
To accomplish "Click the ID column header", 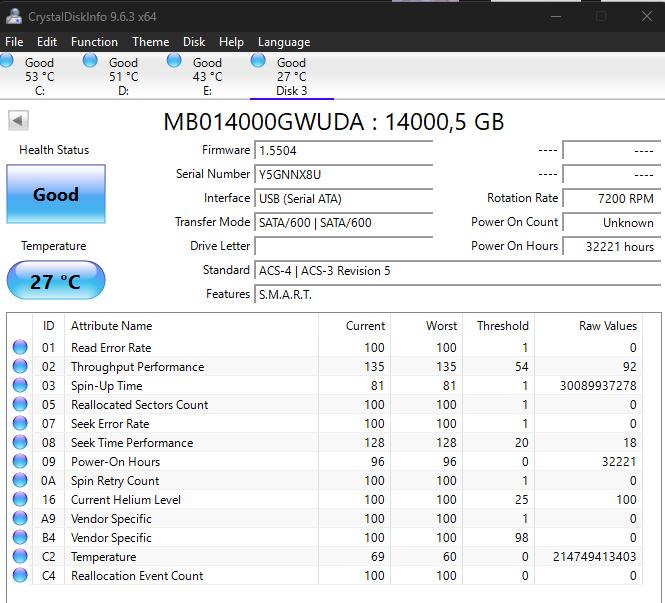I will click(x=48, y=326).
